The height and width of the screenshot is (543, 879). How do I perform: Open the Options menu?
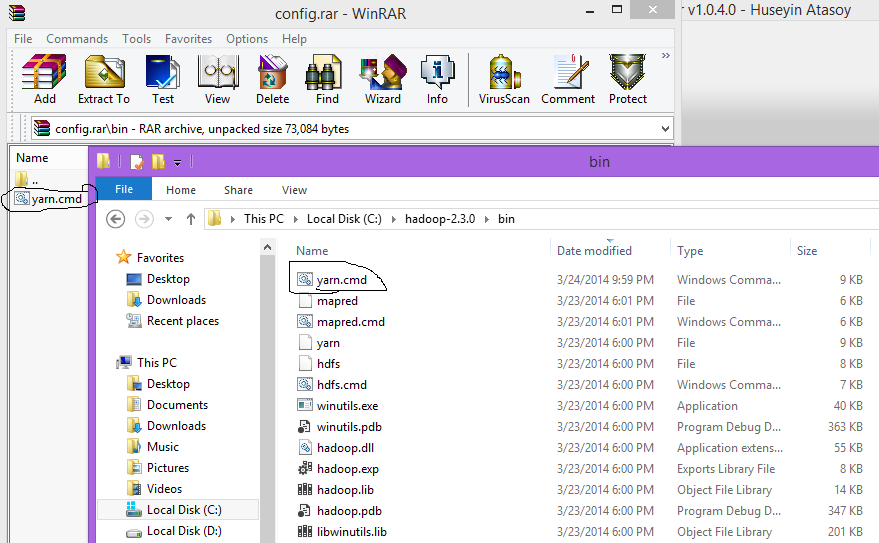247,39
